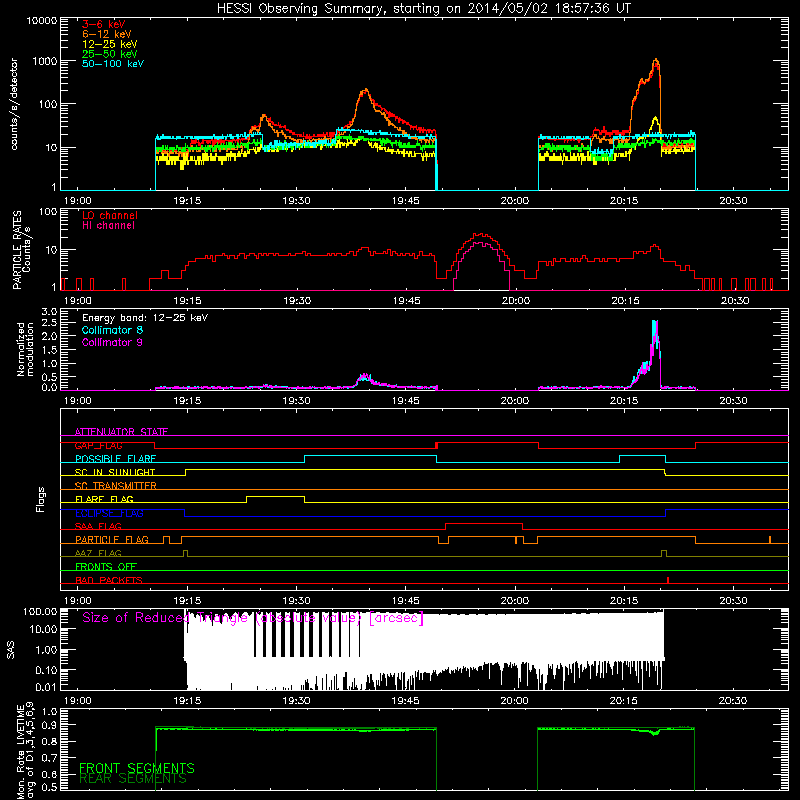
Task: Click the HESSI Observing Summary title text
Action: tap(423, 9)
